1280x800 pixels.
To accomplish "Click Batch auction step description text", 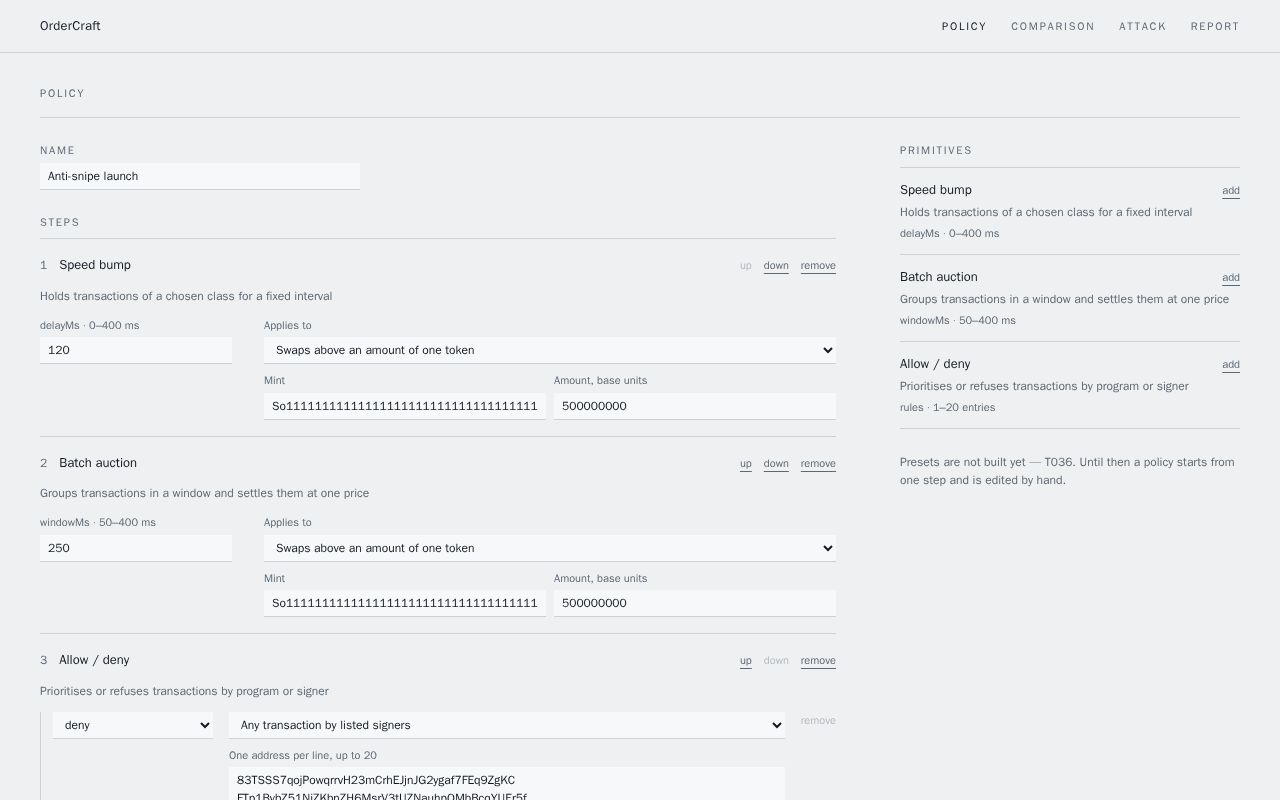I will point(204,493).
